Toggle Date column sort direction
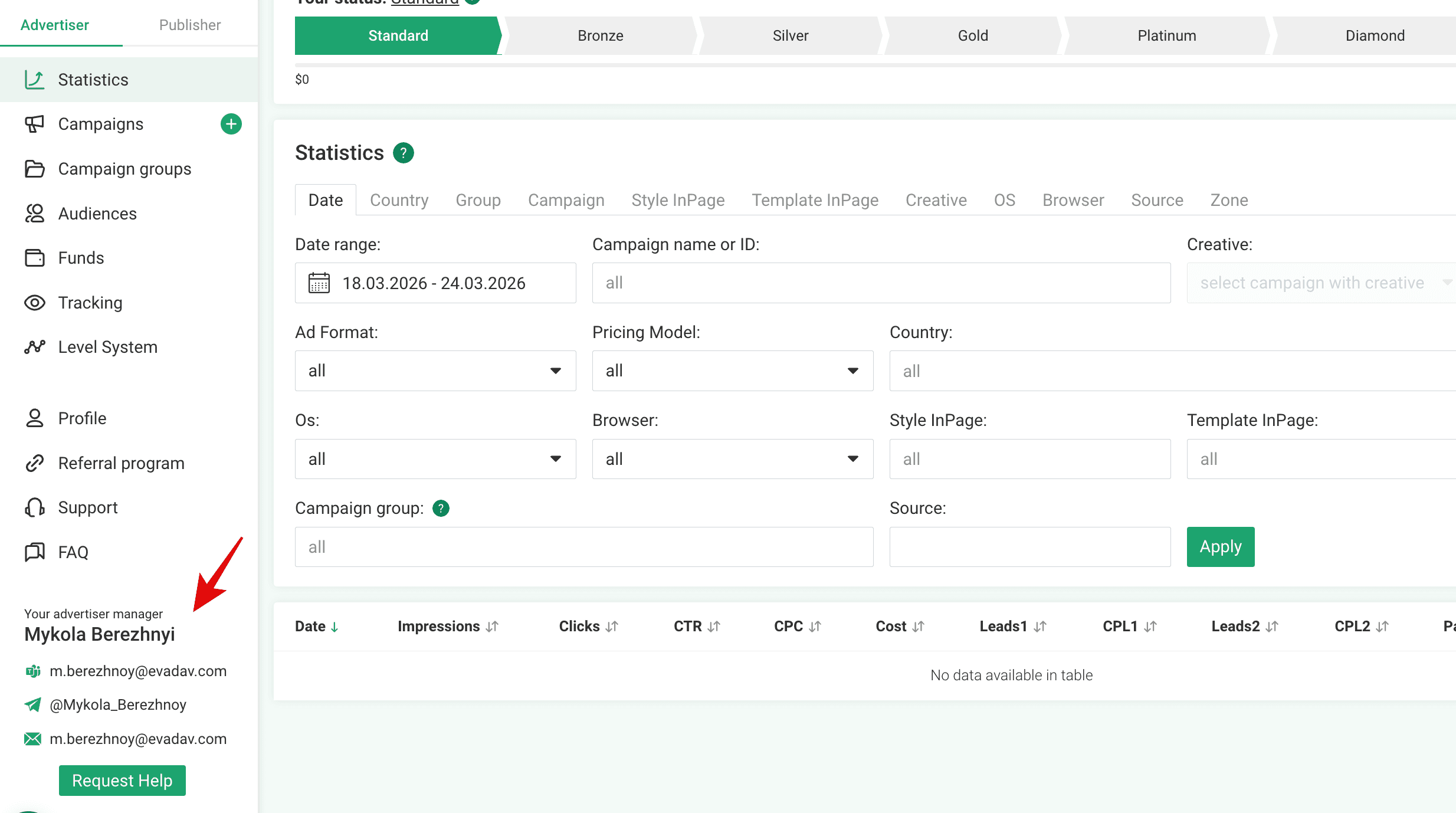 point(317,627)
